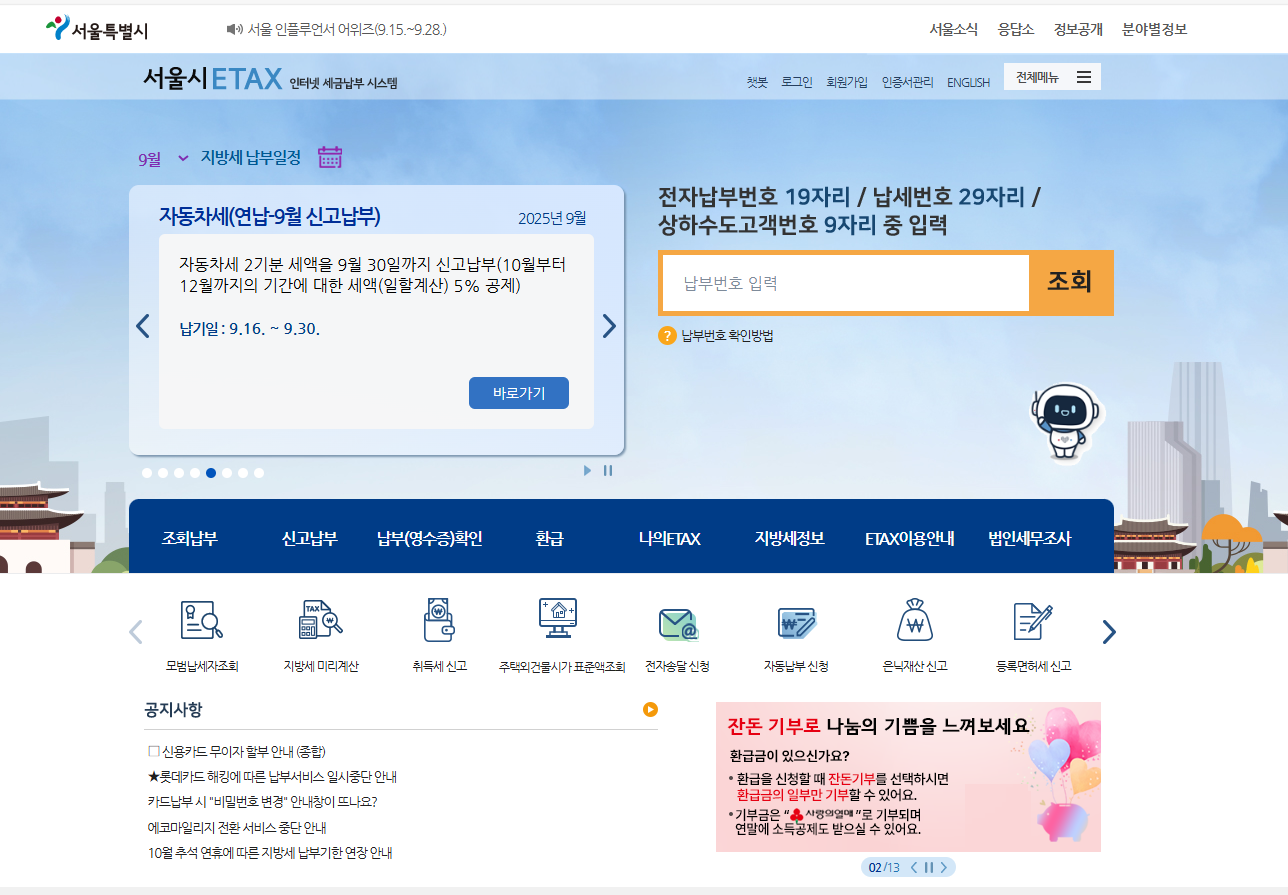
Task: Click the chatbot robot mascot
Action: 1066,423
